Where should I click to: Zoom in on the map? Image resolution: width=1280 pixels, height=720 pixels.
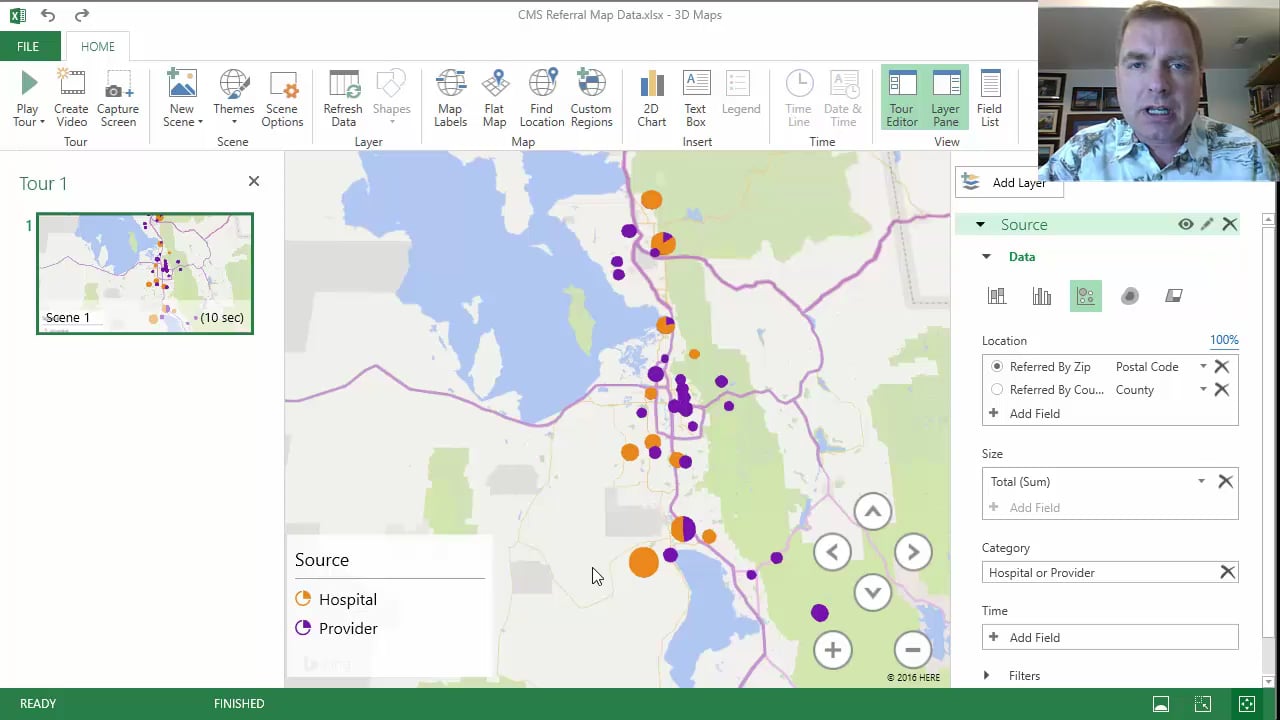coord(832,650)
